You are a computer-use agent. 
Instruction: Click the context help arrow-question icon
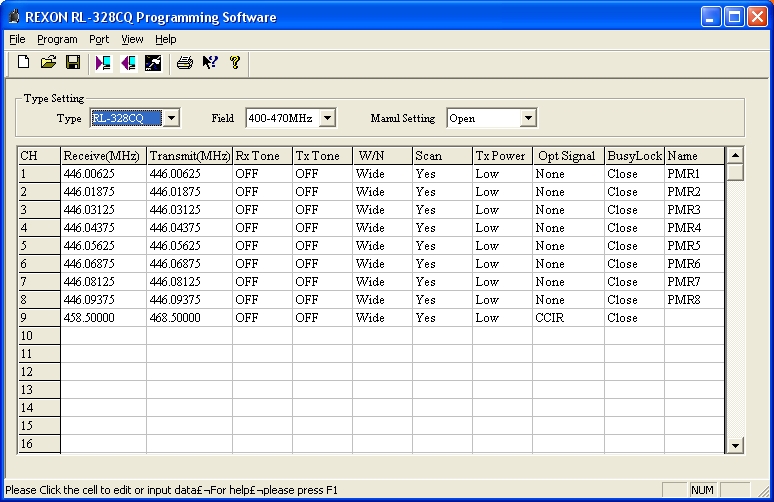click(x=210, y=63)
